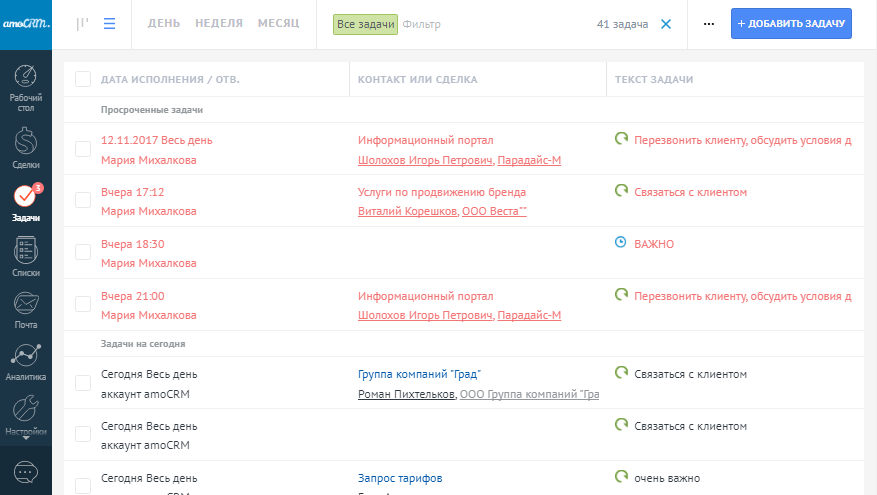
Task: Select checkbox for Вчера 18:30 task
Action: pos(83,252)
